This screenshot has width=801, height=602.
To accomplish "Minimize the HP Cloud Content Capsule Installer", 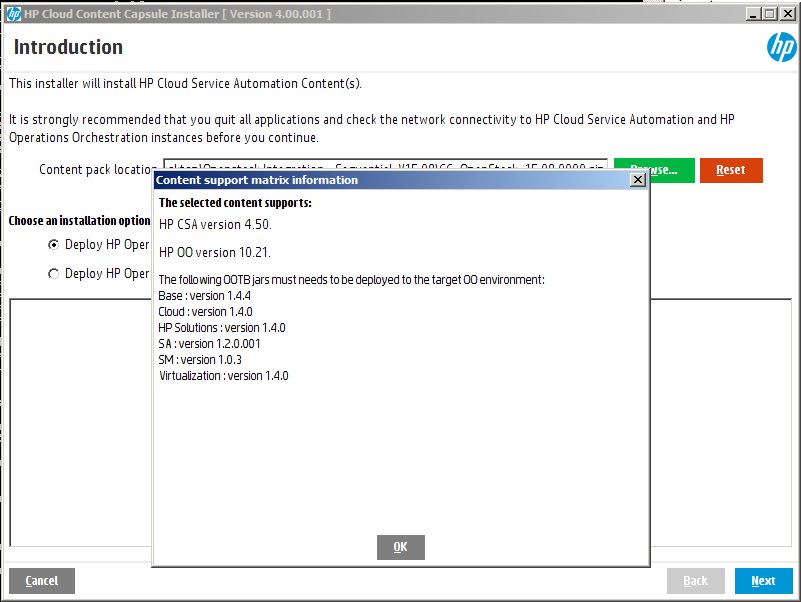I will (751, 14).
